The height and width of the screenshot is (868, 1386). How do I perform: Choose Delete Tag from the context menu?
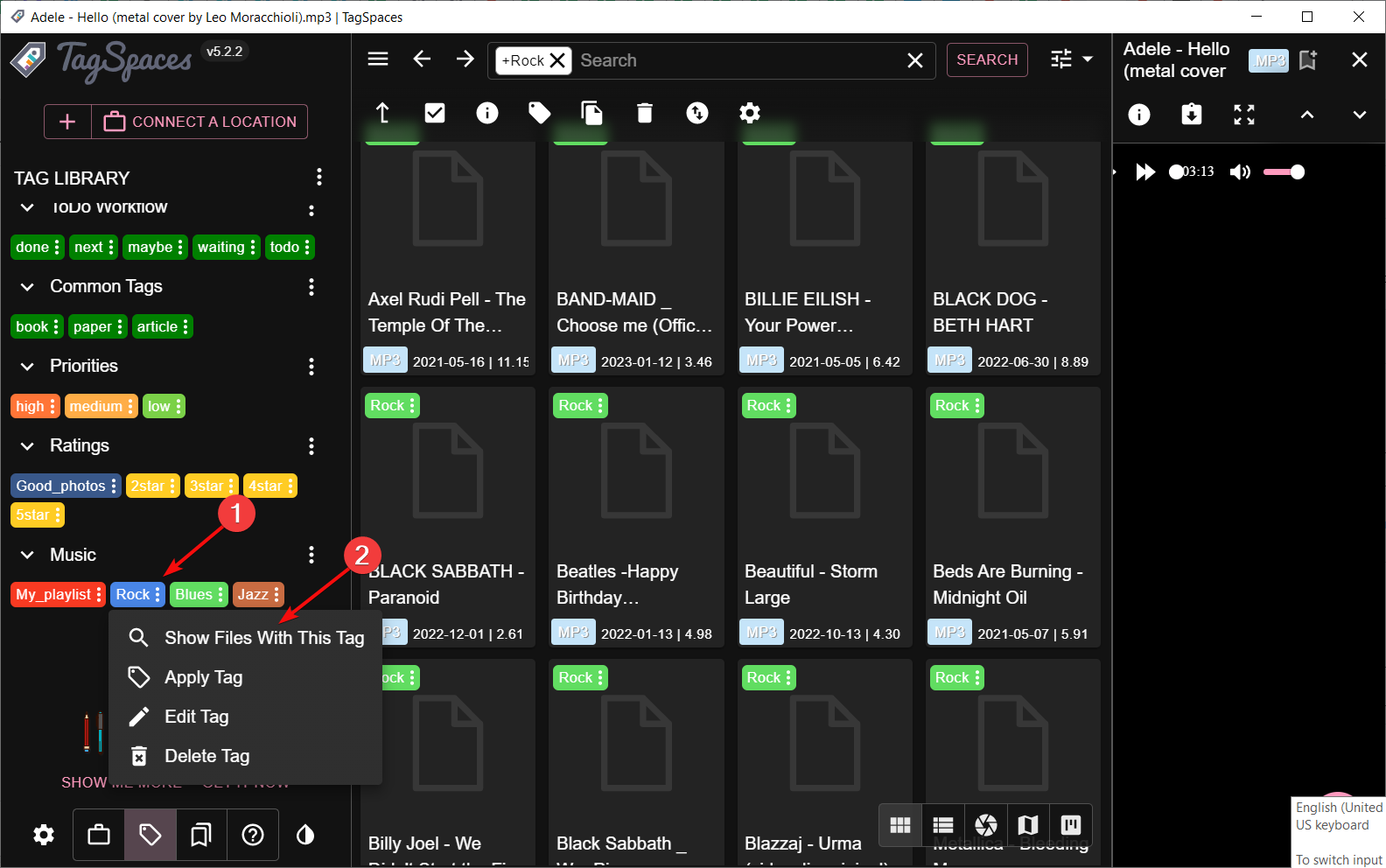245,756
